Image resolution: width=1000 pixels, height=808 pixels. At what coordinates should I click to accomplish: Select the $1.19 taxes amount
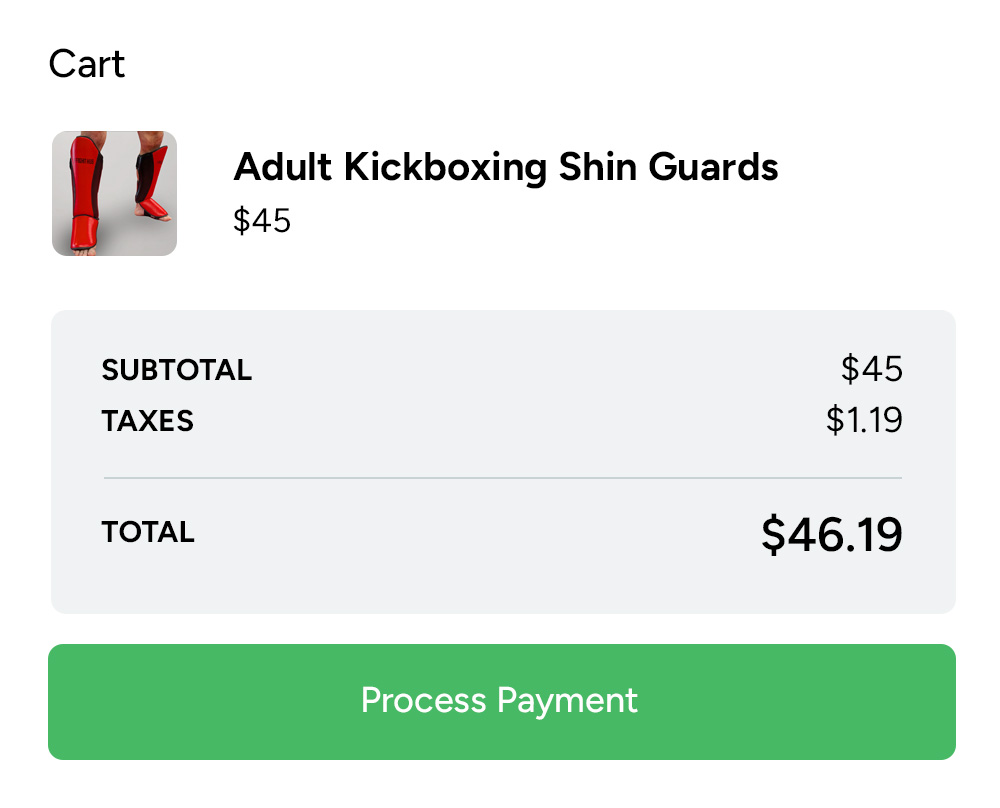pos(864,420)
